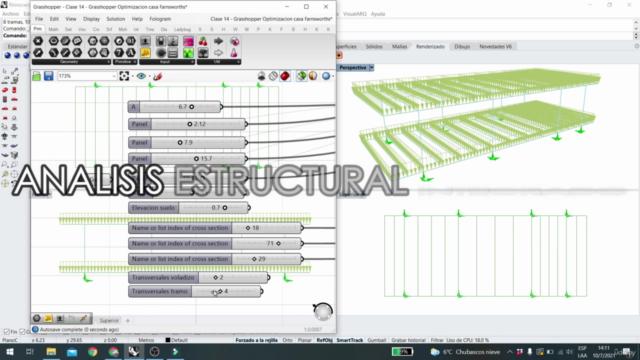Open Chrome from the taskbar
The width and height of the screenshot is (640, 360).
[x=93, y=352]
